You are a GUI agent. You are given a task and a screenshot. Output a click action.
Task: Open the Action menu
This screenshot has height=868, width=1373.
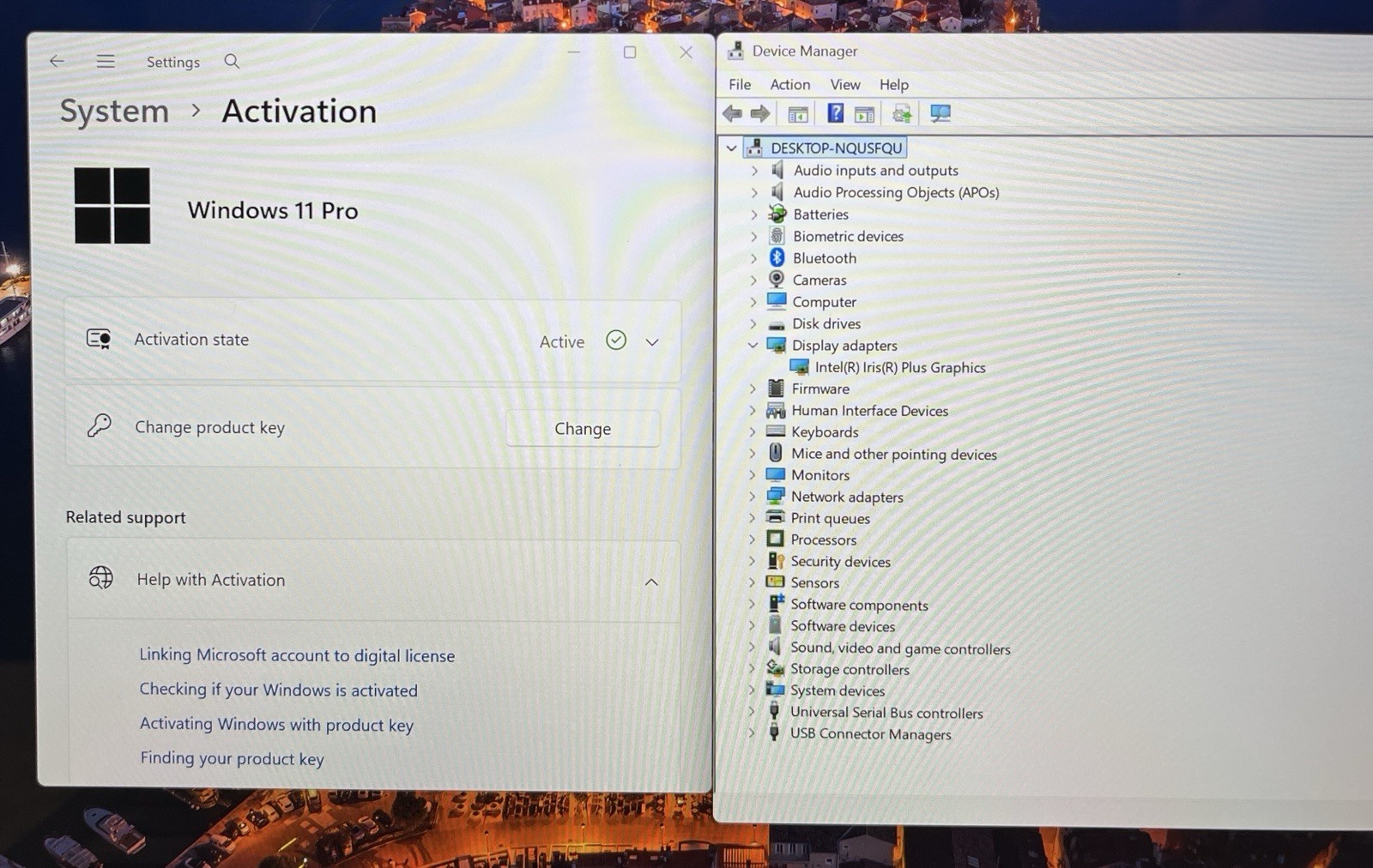(790, 84)
